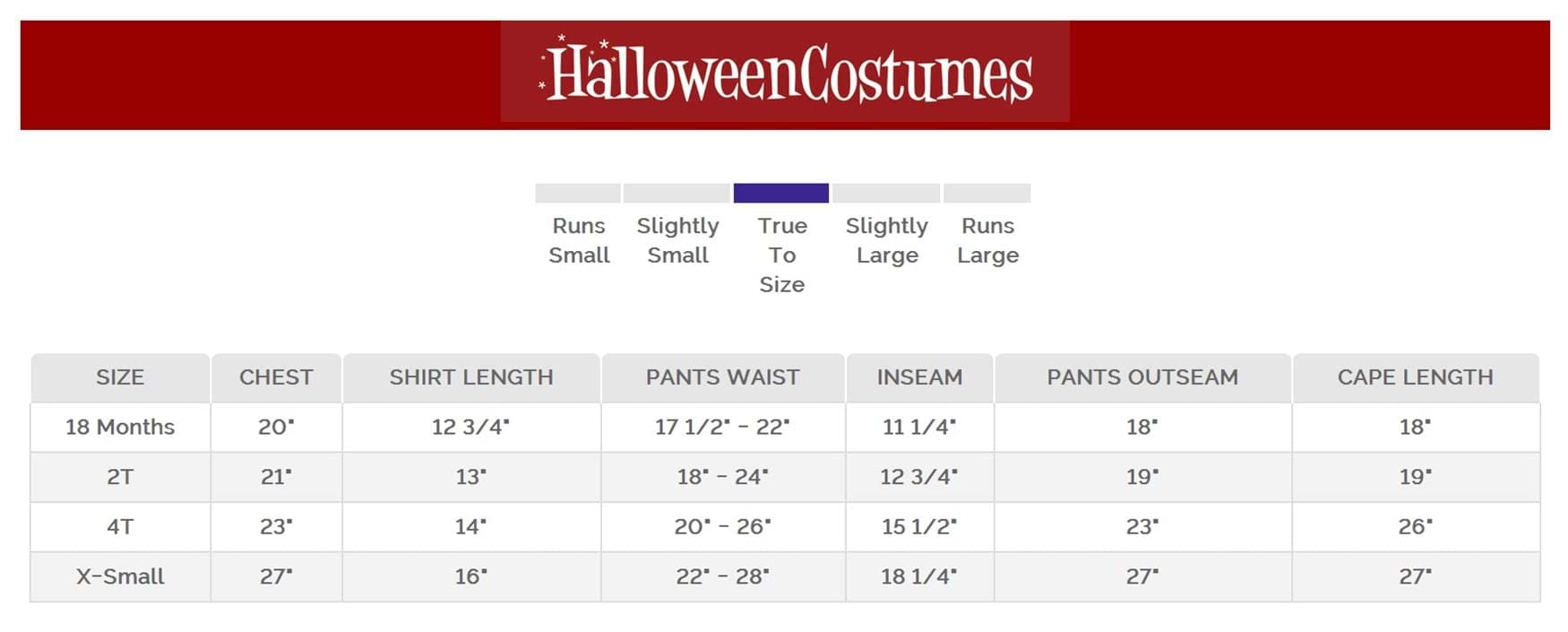Image resolution: width=1568 pixels, height=632 pixels.
Task: Click the SIZE column header
Action: (x=120, y=377)
